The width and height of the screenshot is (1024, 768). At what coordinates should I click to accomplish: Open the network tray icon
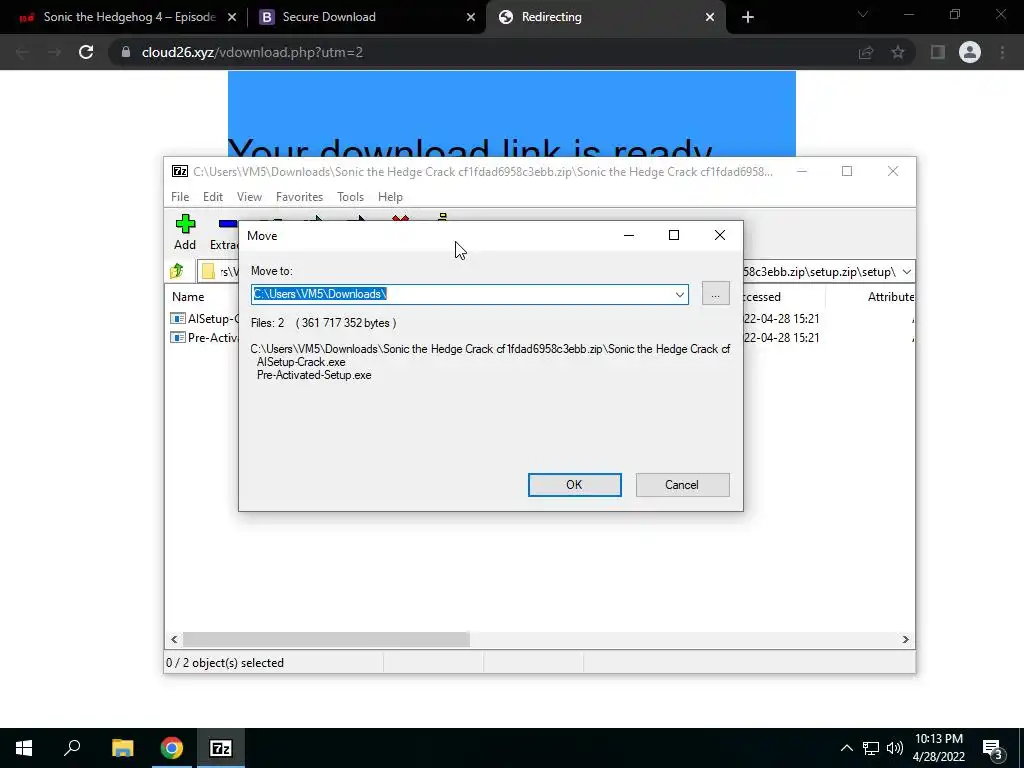pos(871,748)
